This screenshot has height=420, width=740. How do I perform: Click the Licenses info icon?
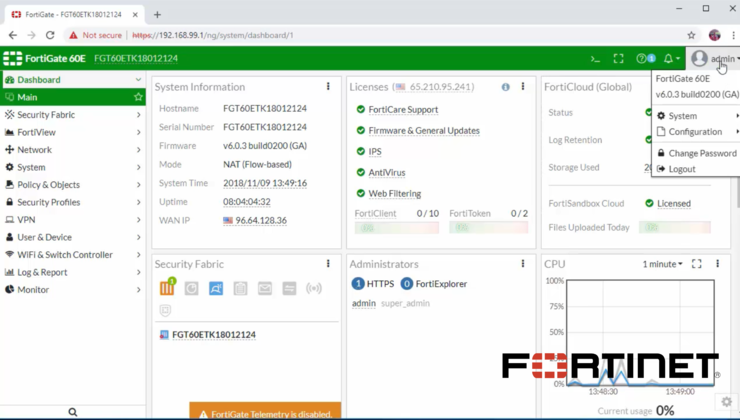(x=506, y=87)
